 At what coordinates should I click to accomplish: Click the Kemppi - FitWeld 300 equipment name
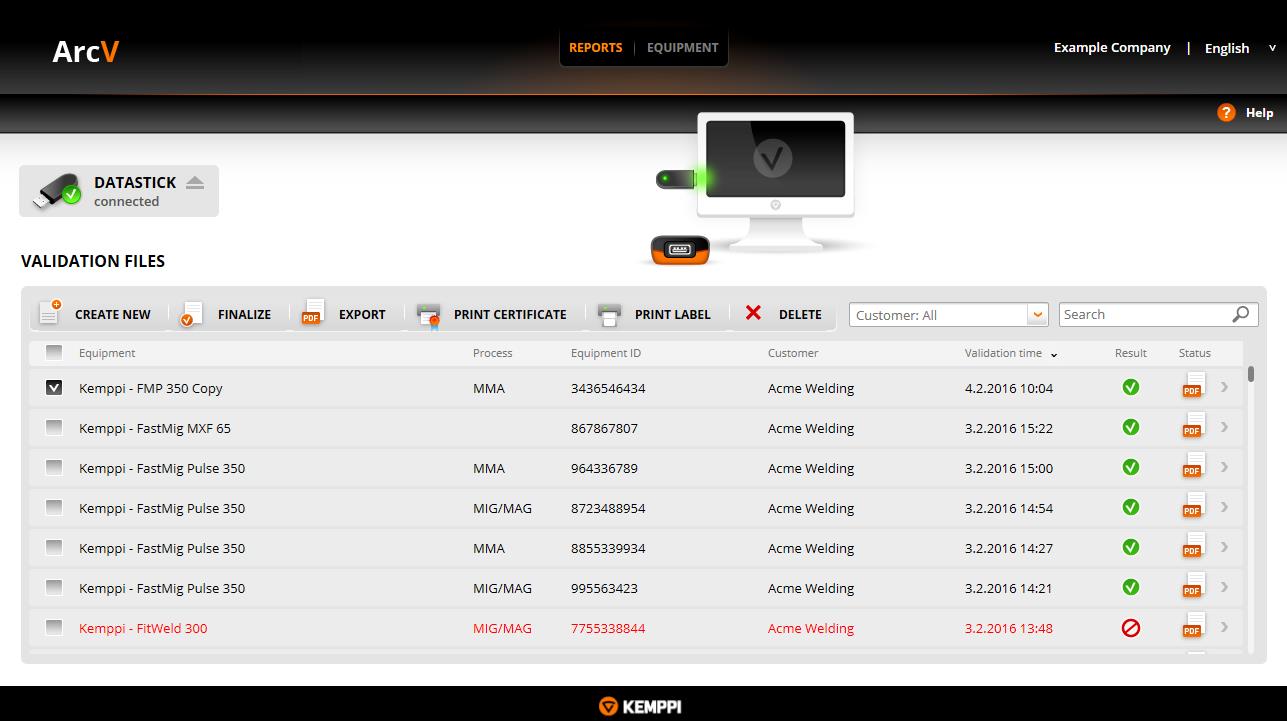pyautogui.click(x=143, y=628)
